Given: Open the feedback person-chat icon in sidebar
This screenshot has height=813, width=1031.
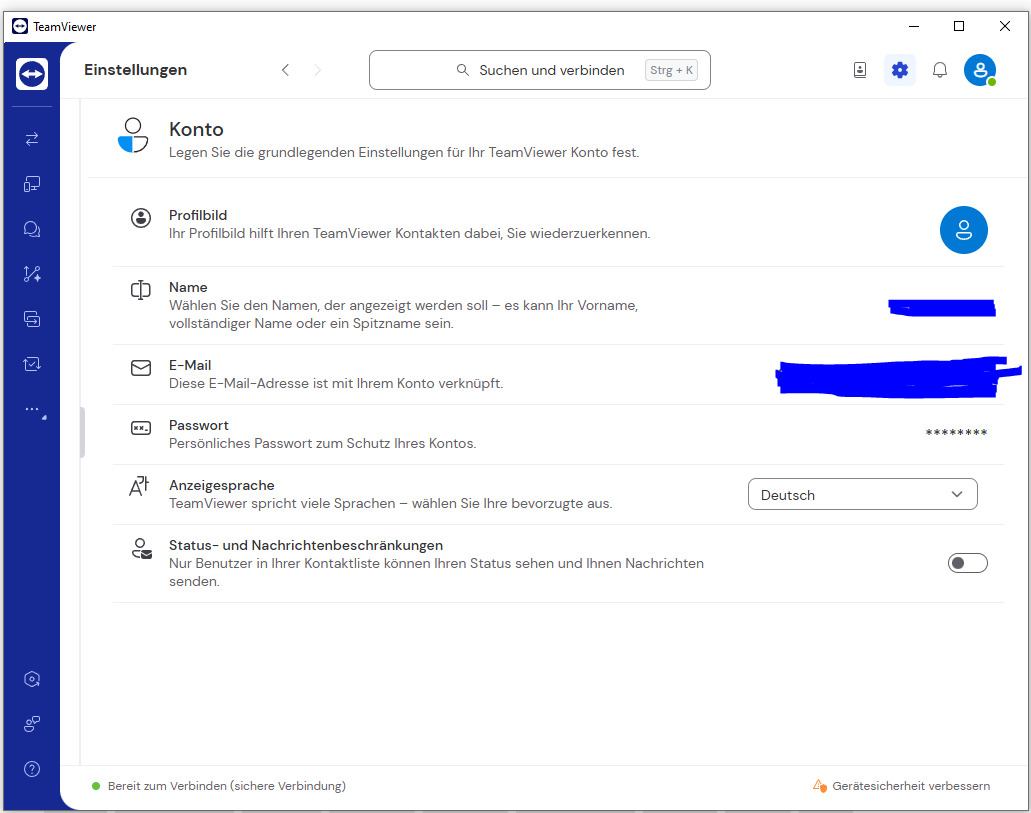Looking at the screenshot, I should coord(32,724).
